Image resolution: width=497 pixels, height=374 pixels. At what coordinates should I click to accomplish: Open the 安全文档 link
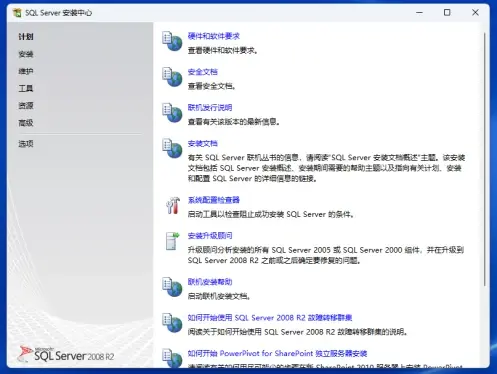click(203, 72)
